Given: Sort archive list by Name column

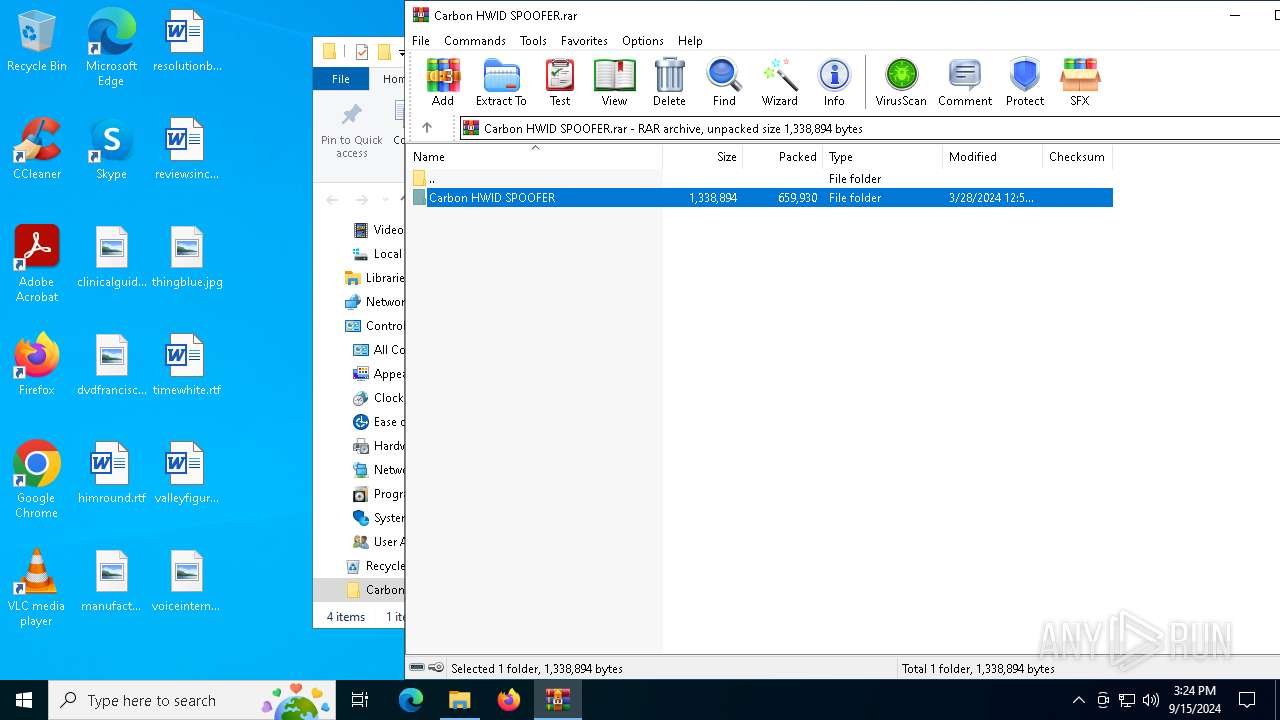Looking at the screenshot, I should pyautogui.click(x=535, y=157).
